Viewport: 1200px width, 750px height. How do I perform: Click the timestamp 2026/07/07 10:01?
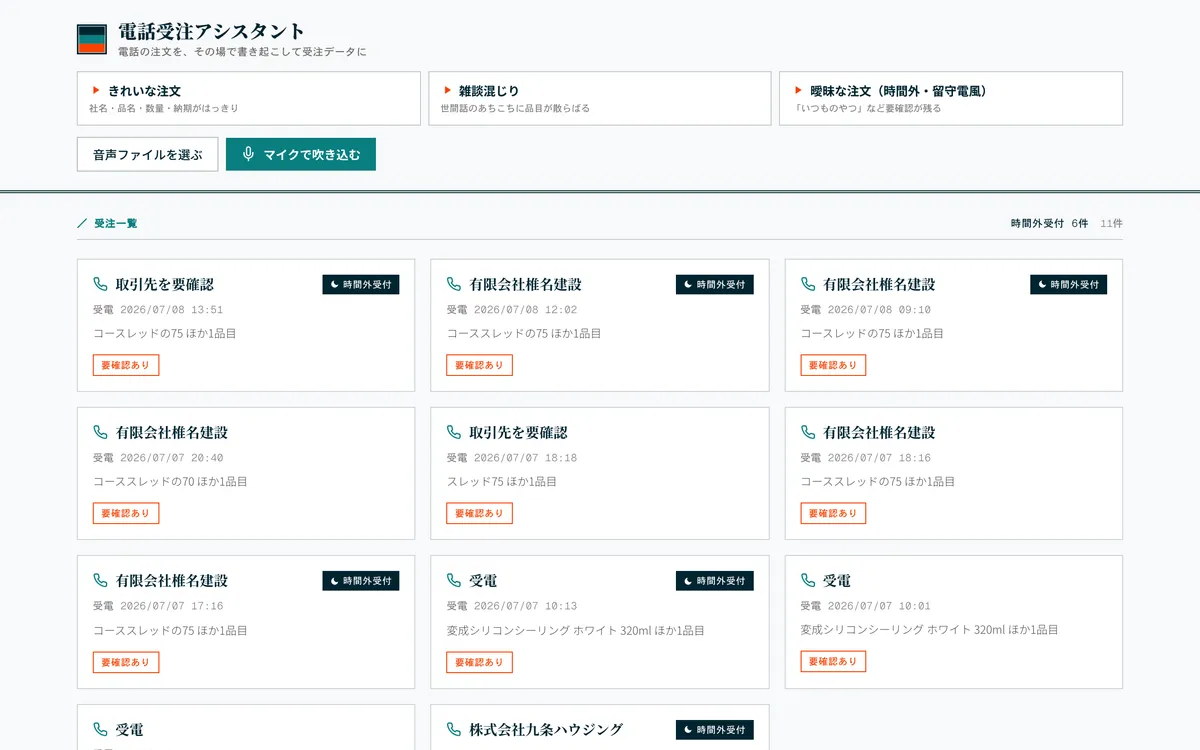pyautogui.click(x=879, y=606)
